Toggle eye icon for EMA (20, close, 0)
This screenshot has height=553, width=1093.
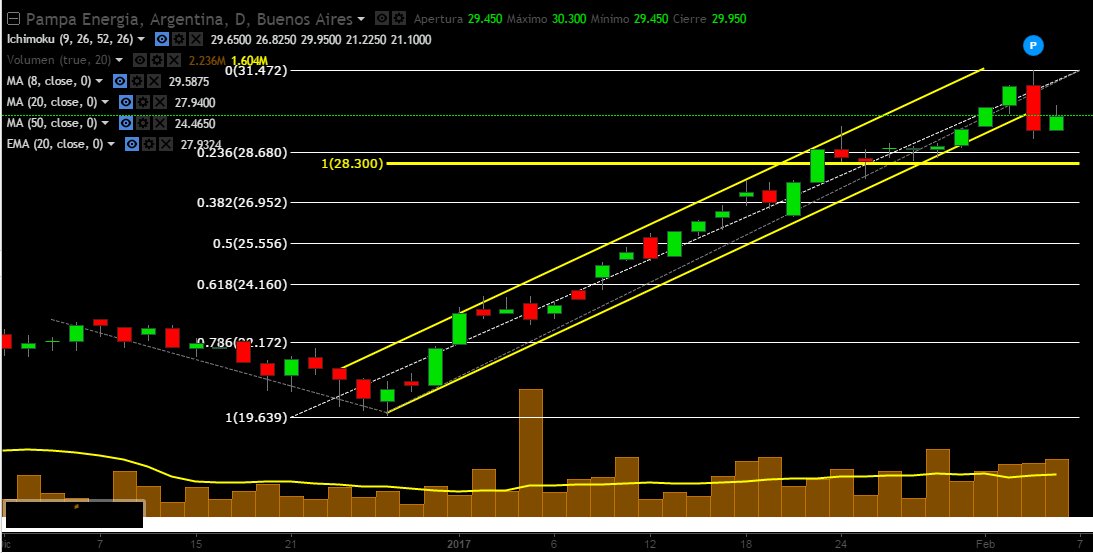(132, 144)
